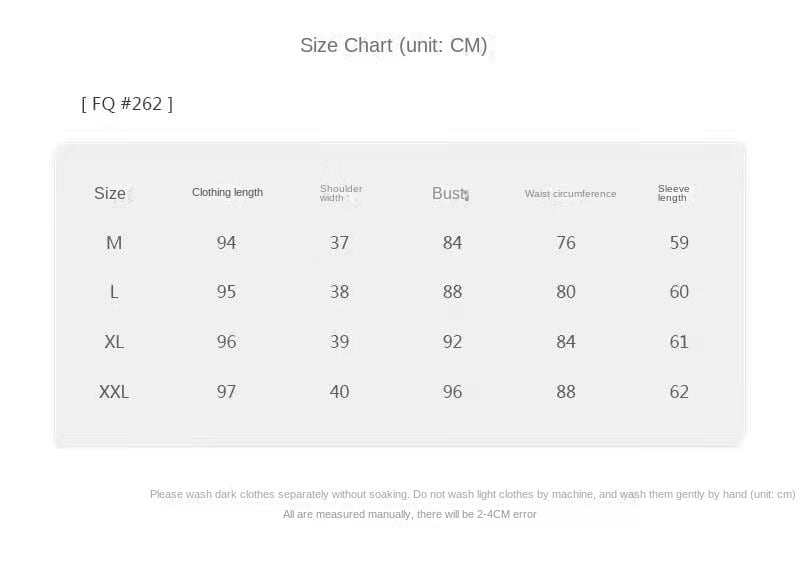
Task: Click the manual measurement error note
Action: [410, 514]
